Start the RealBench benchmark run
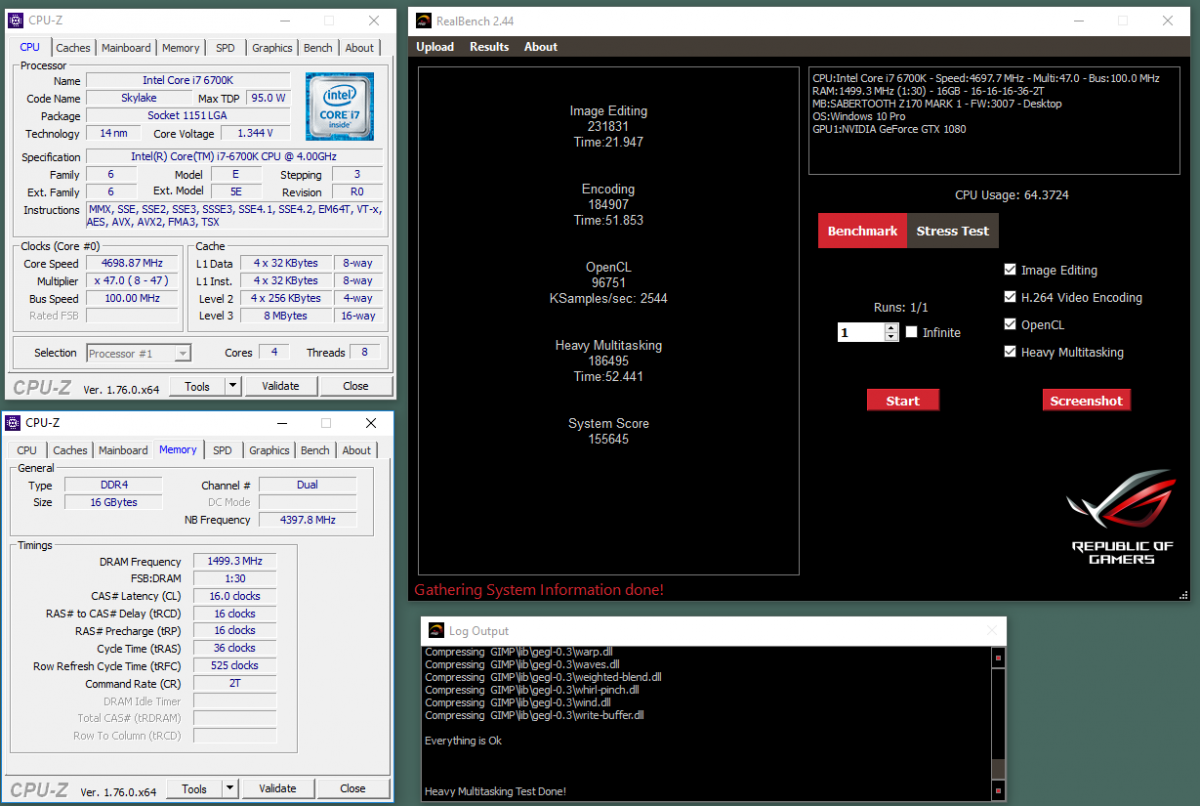Screen dimensions: 1200x806 click(903, 401)
